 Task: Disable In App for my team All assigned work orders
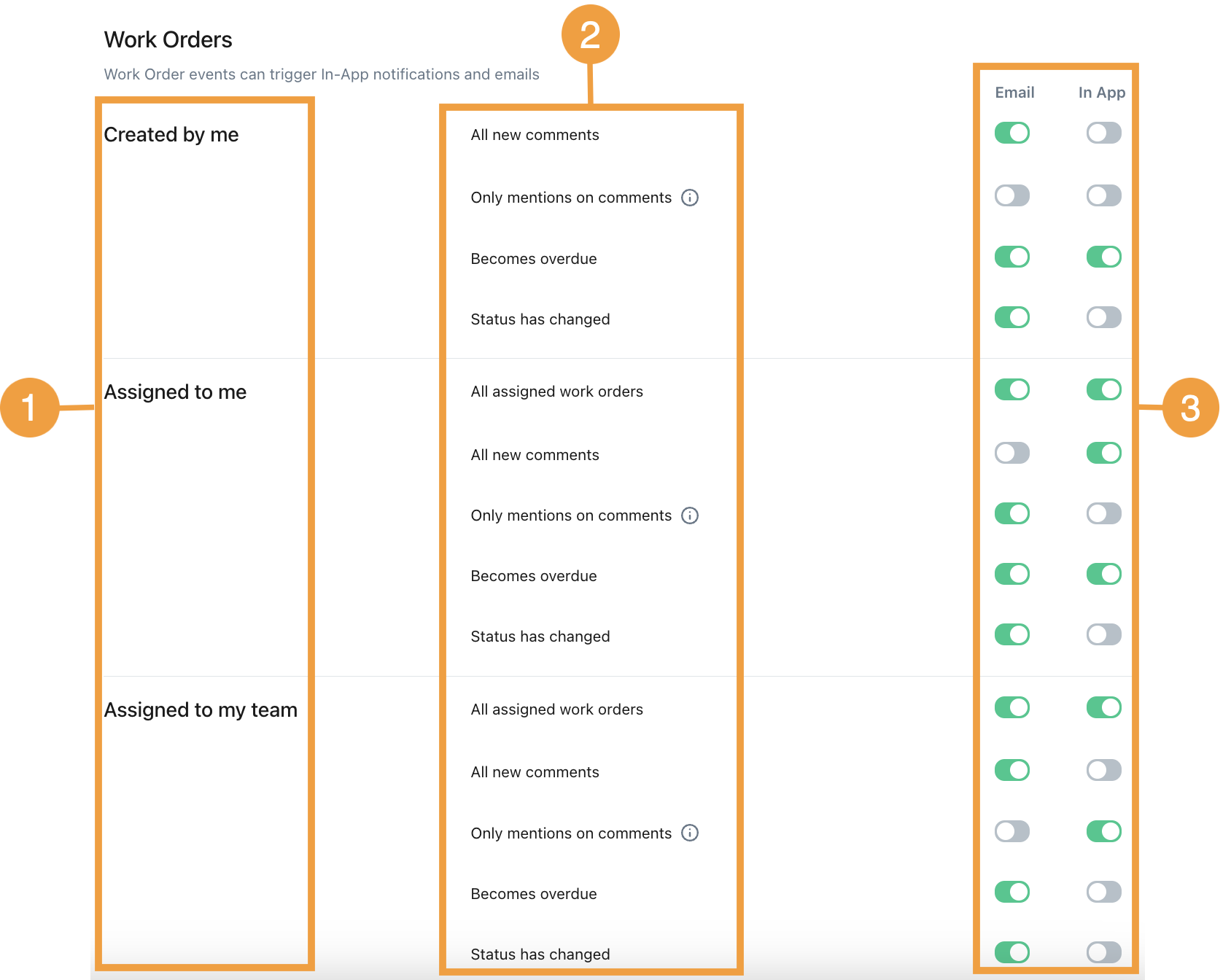tap(1104, 707)
